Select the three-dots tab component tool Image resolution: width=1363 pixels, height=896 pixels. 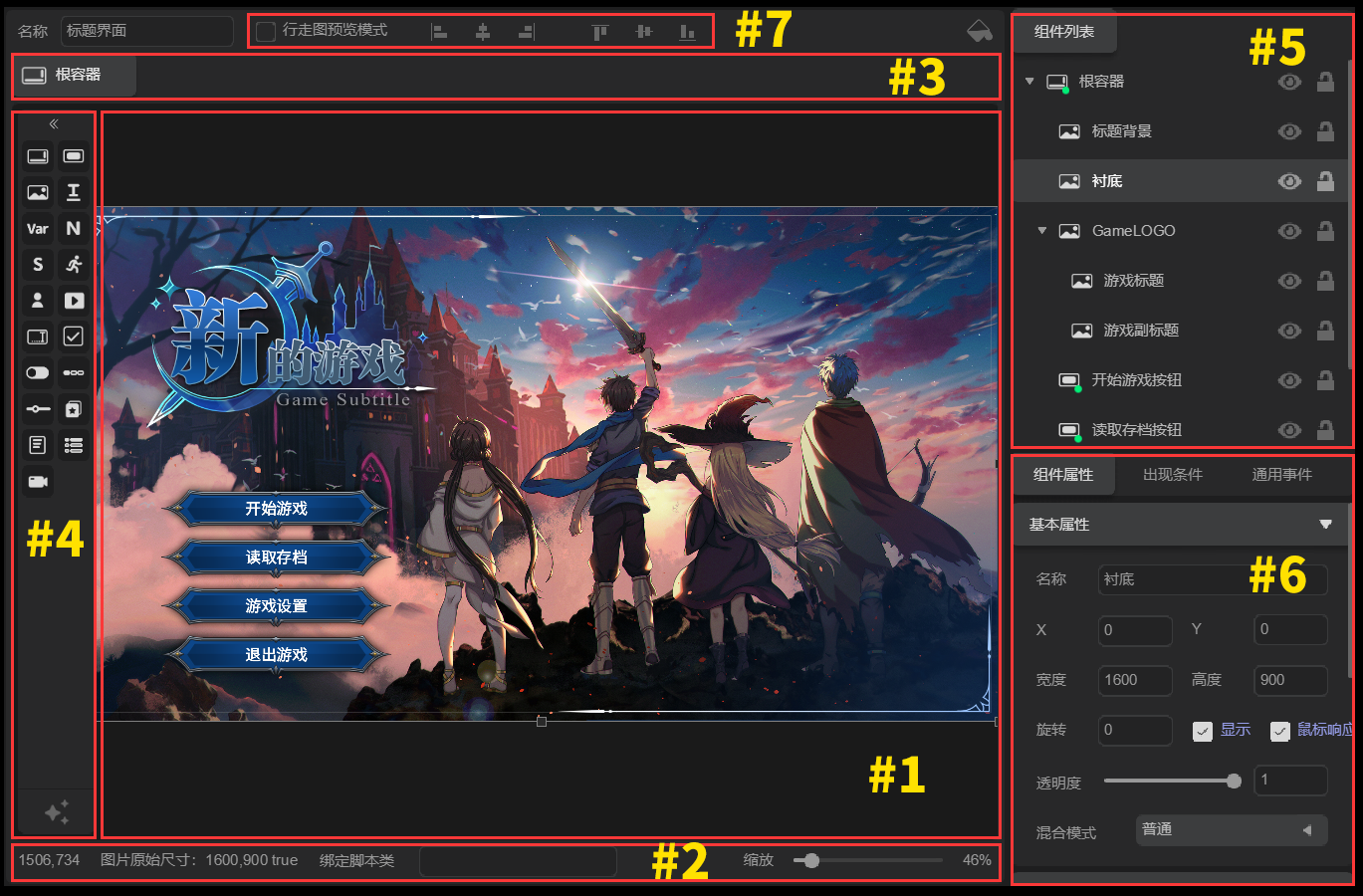point(74,372)
